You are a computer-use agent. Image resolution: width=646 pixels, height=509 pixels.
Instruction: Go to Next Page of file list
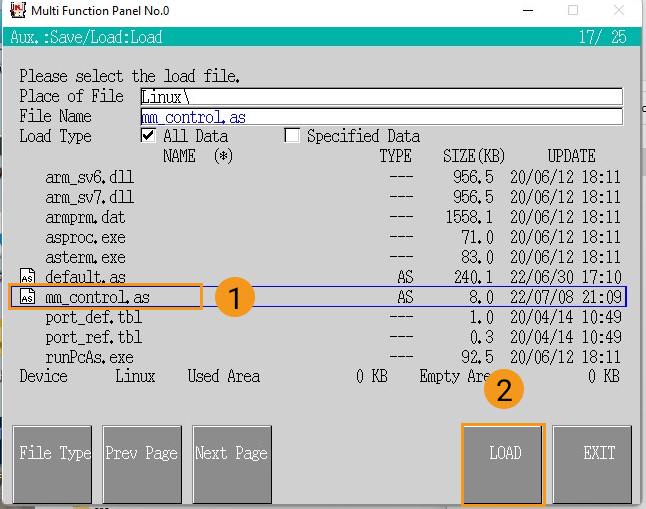231,453
